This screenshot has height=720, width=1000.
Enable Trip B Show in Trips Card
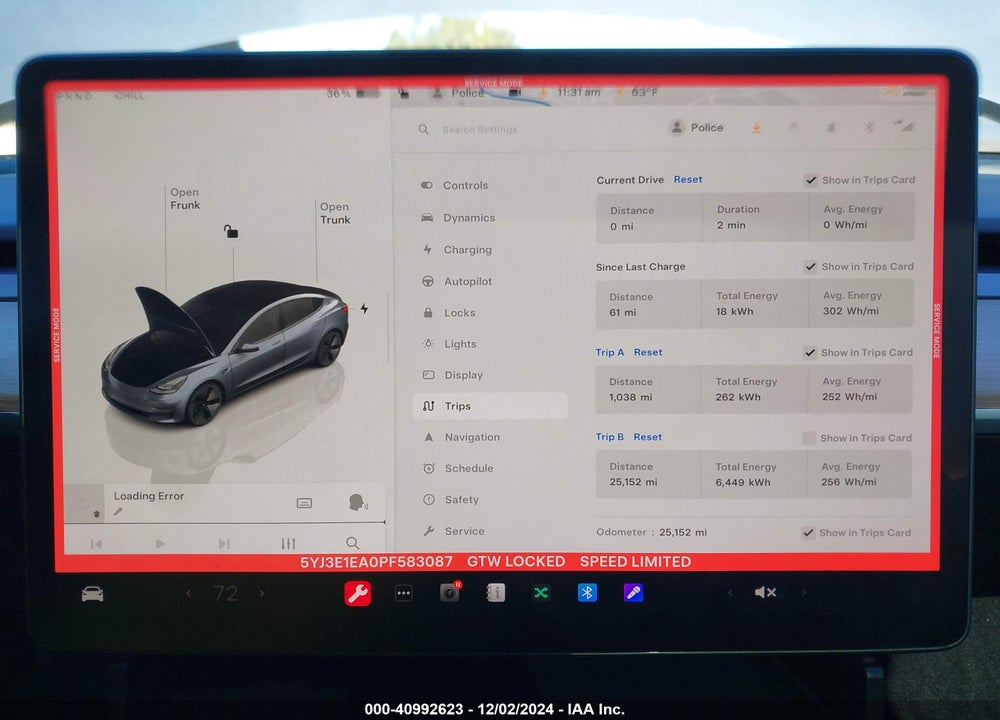point(809,438)
